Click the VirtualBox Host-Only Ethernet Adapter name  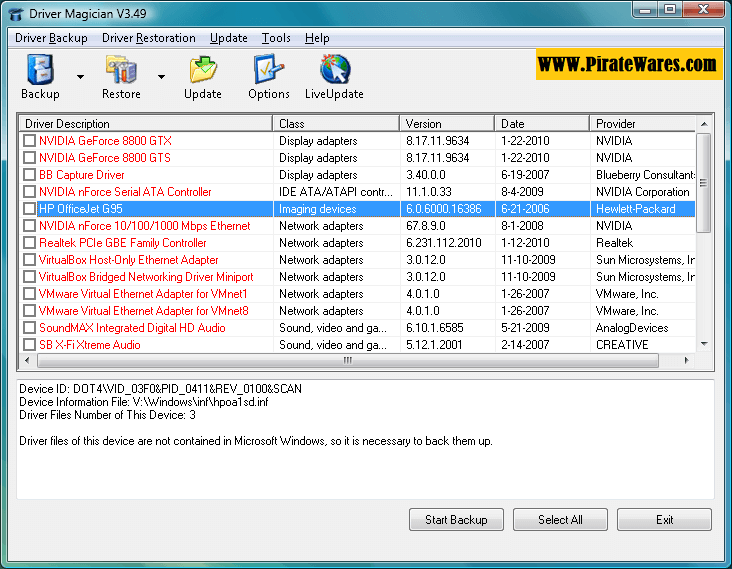tap(128, 260)
